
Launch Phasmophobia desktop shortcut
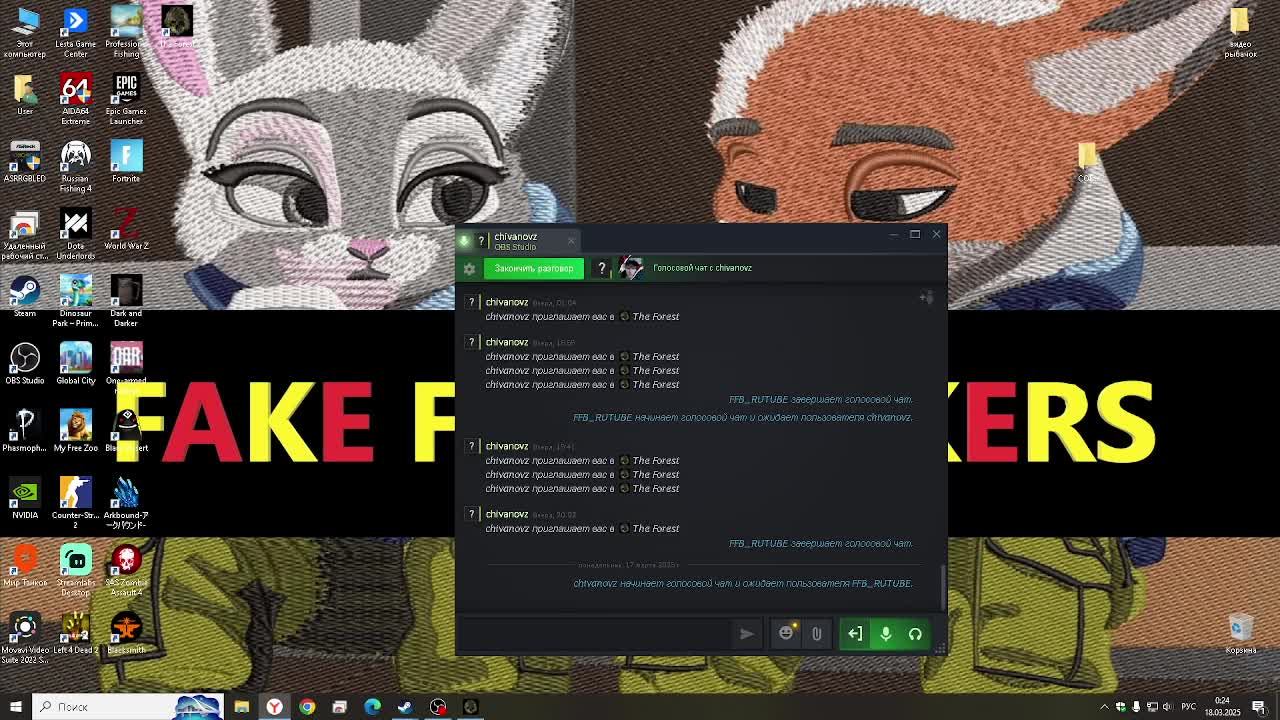pyautogui.click(x=25, y=431)
